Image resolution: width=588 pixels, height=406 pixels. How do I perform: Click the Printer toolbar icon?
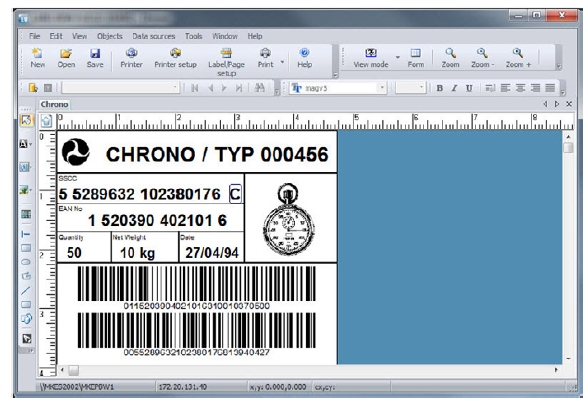tap(131, 57)
